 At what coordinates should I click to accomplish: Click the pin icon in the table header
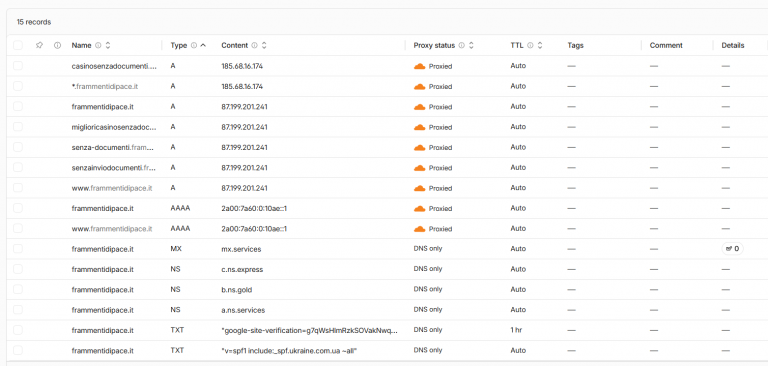[x=40, y=45]
